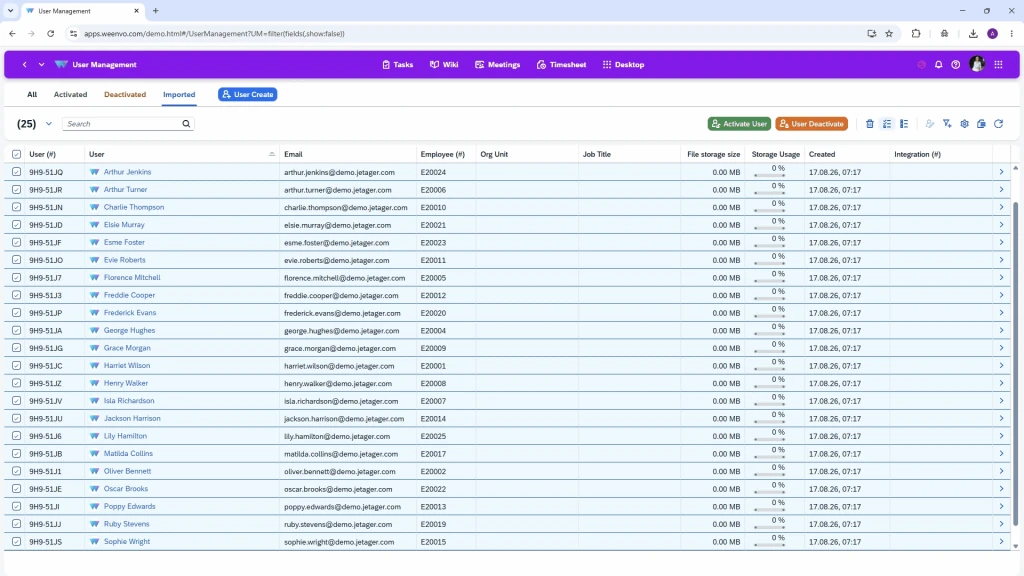Toggle the multi-select checklist icon
Image resolution: width=1024 pixels, height=576 pixels.
[x=887, y=123]
